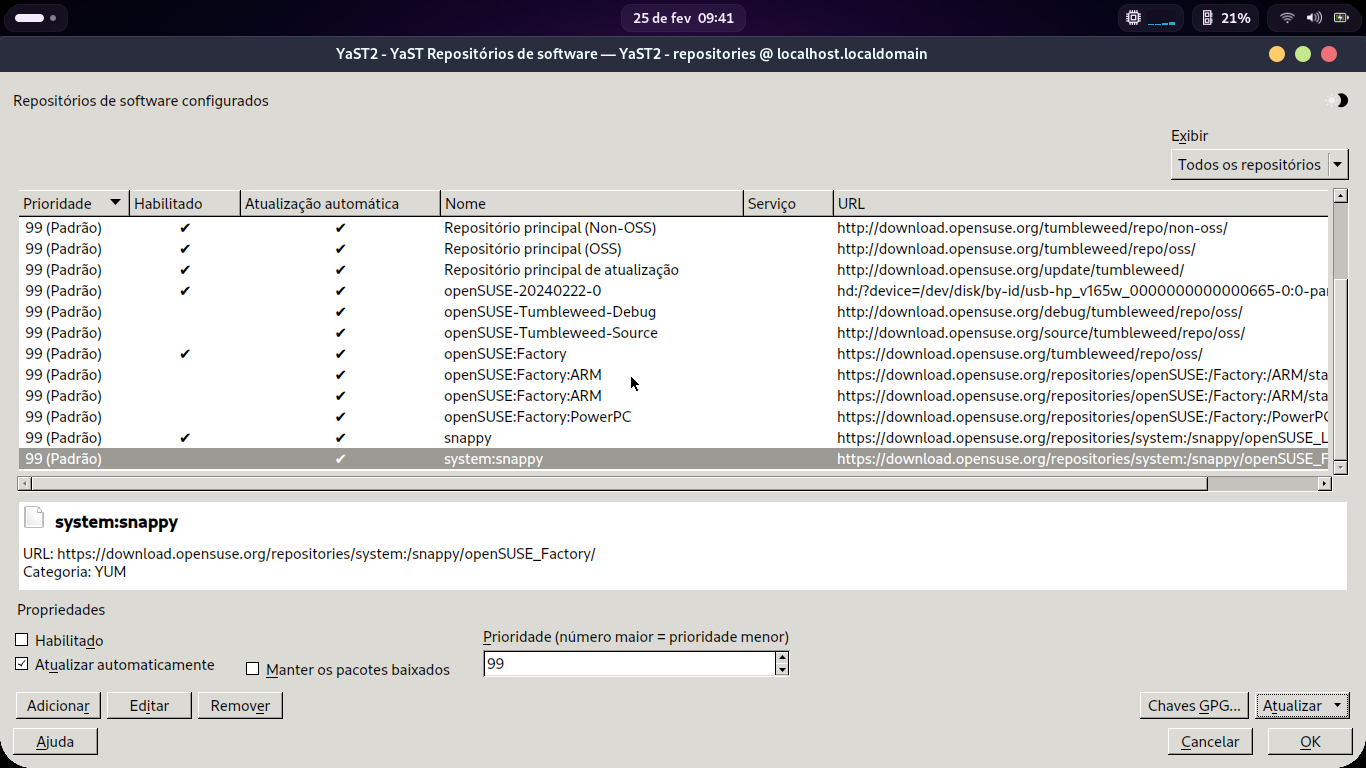Viewport: 1366px width, 768px height.
Task: Open the CPU monitor indicator in top bar
Action: (x=1151, y=18)
